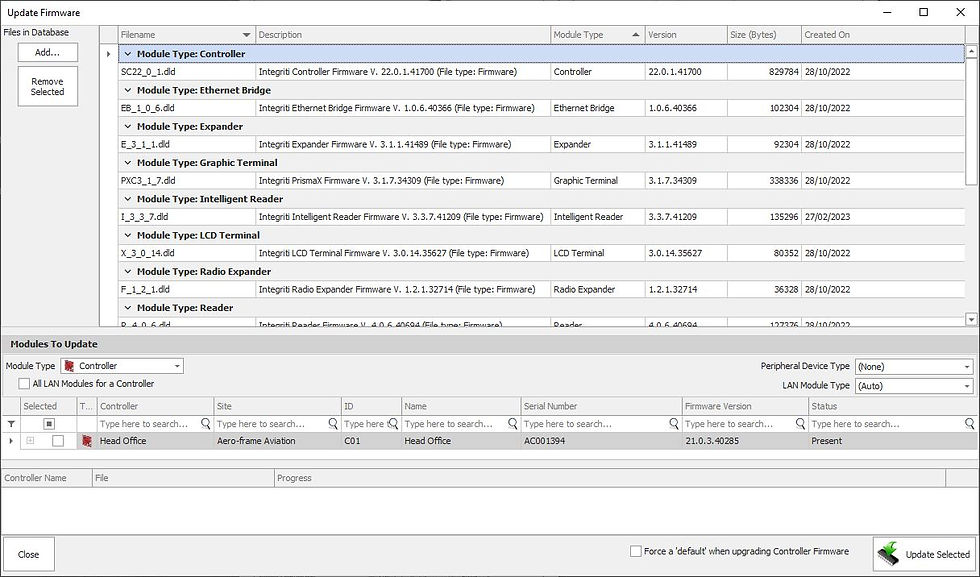Sort modules by the Site column header
The height and width of the screenshot is (577, 980).
coord(278,406)
